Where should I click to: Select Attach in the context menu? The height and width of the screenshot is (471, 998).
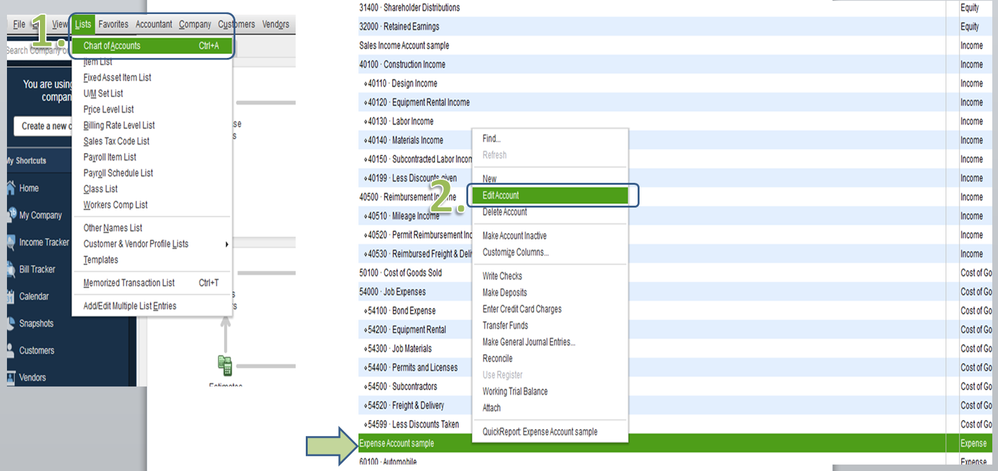(x=491, y=408)
